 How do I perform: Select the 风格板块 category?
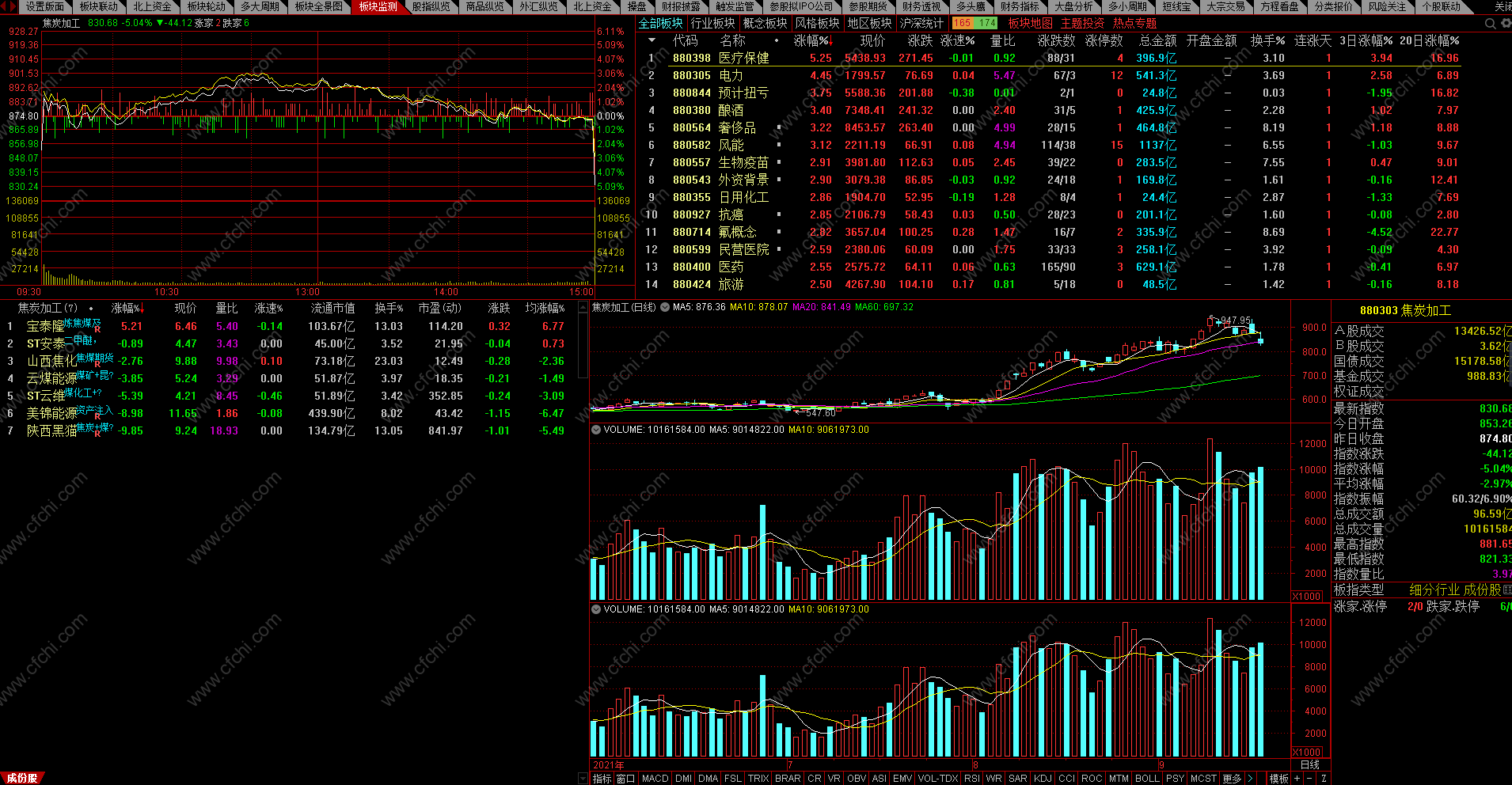[x=817, y=24]
